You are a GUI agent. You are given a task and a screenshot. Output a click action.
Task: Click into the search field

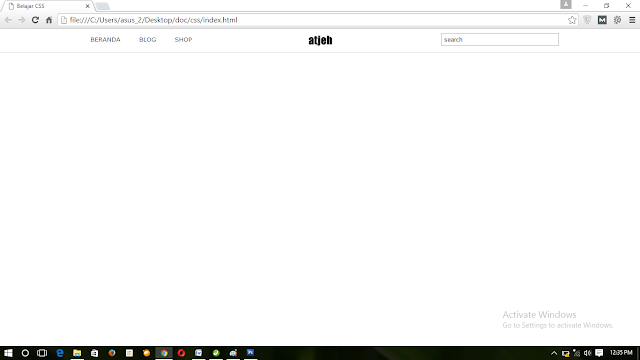500,40
